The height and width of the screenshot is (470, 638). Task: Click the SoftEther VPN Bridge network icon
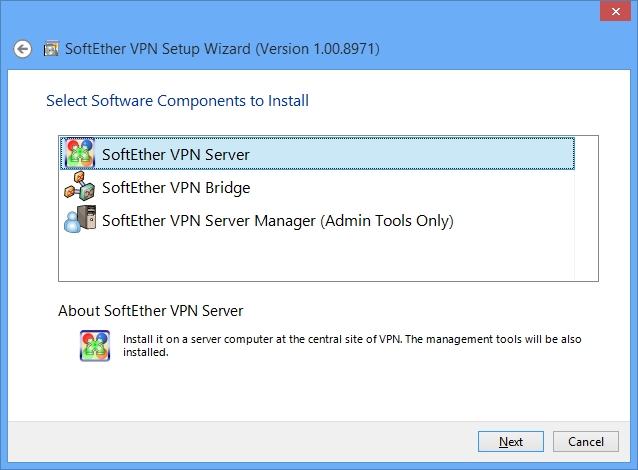[80, 186]
